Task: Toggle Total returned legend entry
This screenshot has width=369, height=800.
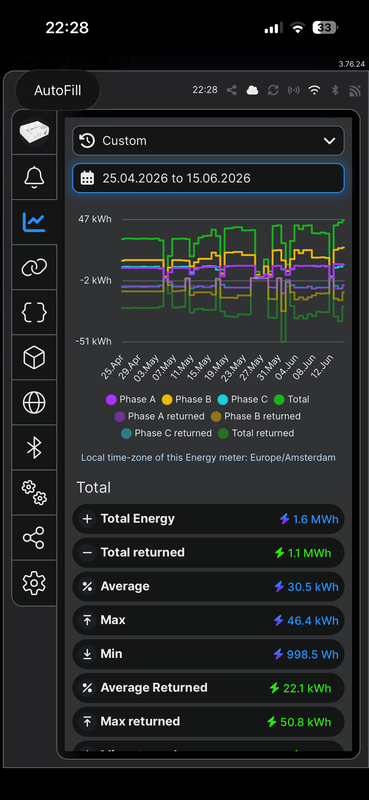Action: pyautogui.click(x=256, y=433)
